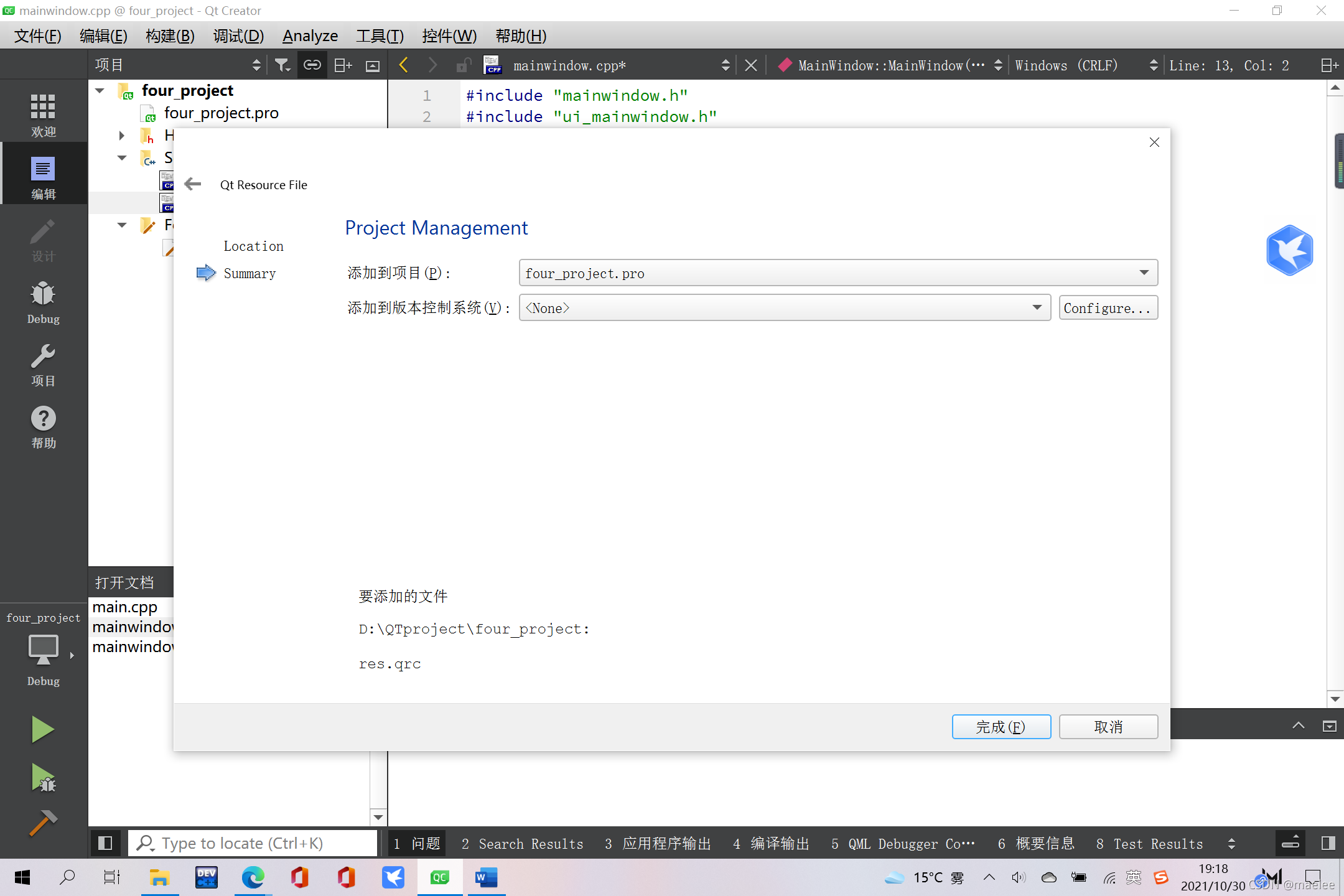
Task: Start debugging with run-bug icon
Action: (42, 778)
